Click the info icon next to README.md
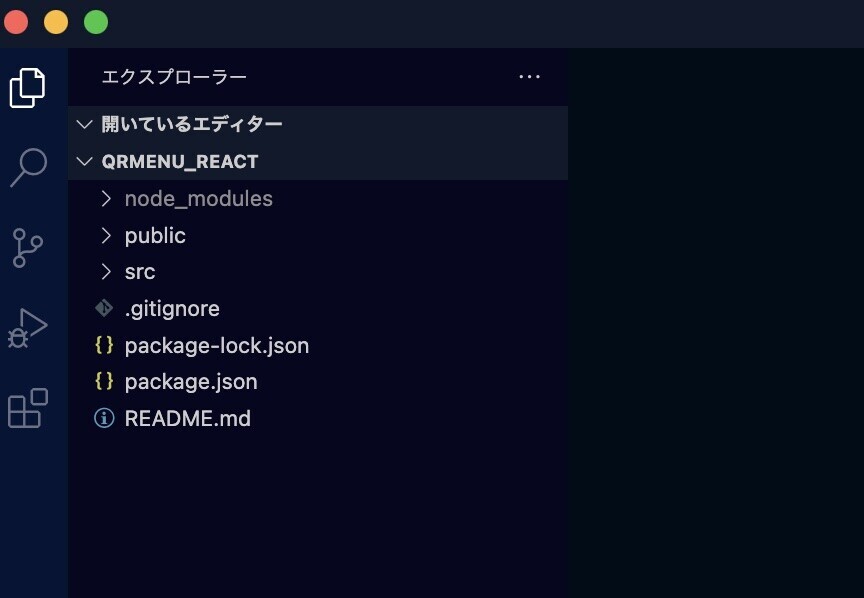This screenshot has width=864, height=598. click(x=104, y=418)
